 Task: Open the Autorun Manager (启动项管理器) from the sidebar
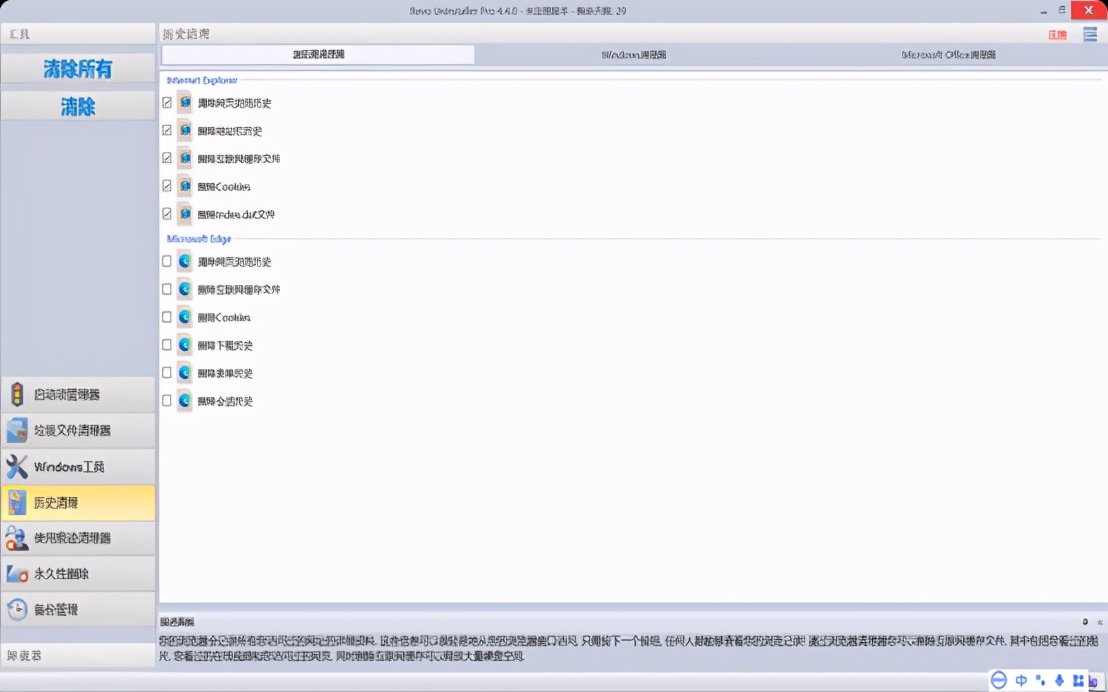[77, 394]
